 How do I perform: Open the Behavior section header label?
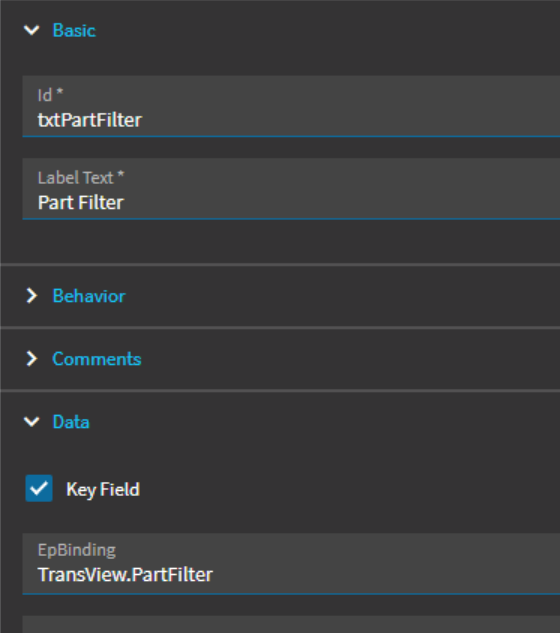pos(89,296)
